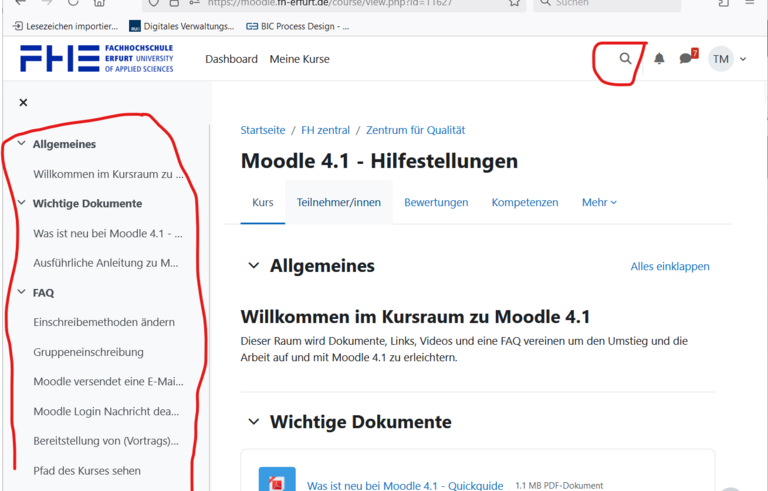Switch to the Bewertungen tab
768x491 pixels.
pyautogui.click(x=436, y=202)
